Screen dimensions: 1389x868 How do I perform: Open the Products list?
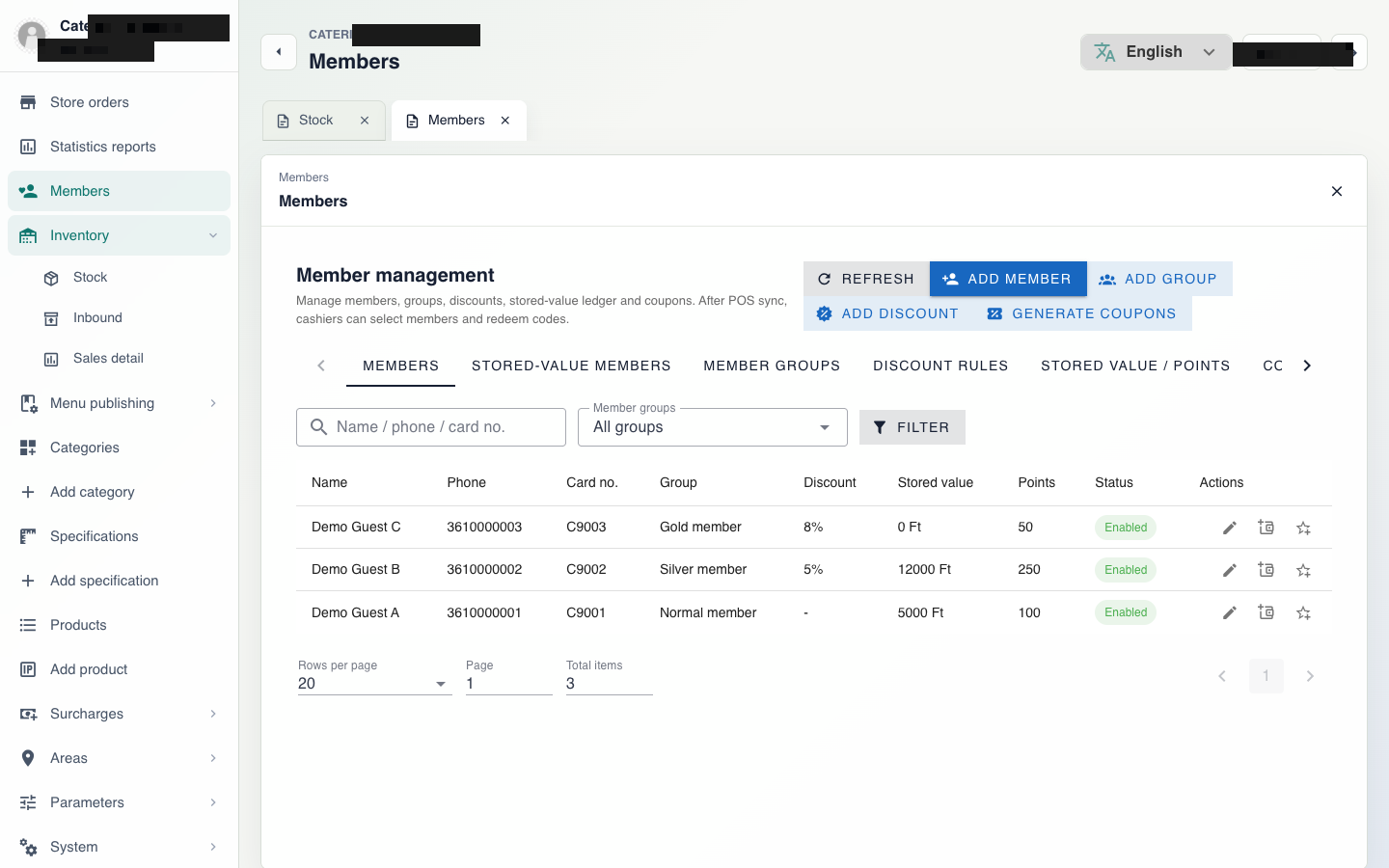coord(119,625)
